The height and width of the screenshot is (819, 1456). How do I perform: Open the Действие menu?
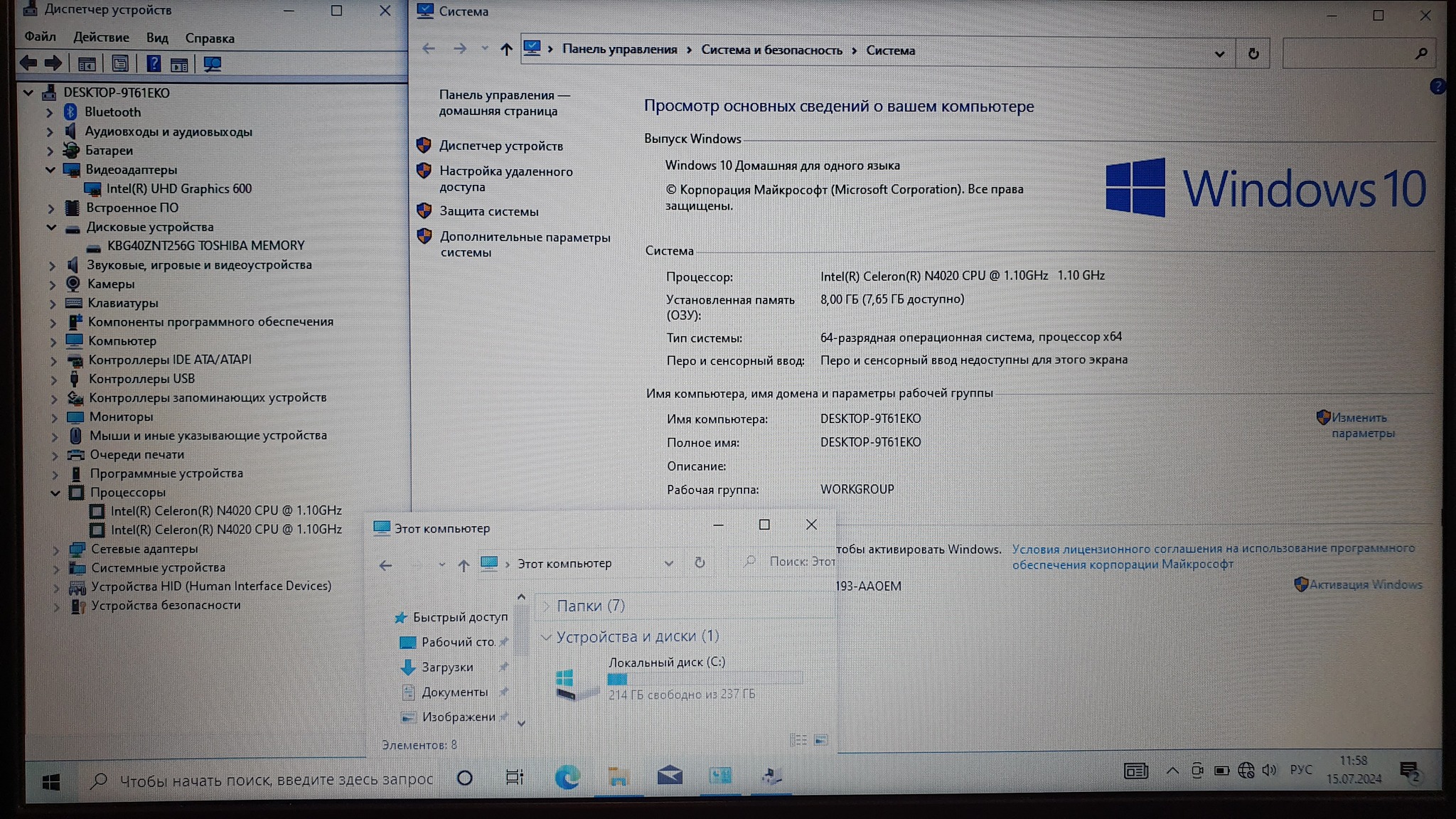point(101,38)
